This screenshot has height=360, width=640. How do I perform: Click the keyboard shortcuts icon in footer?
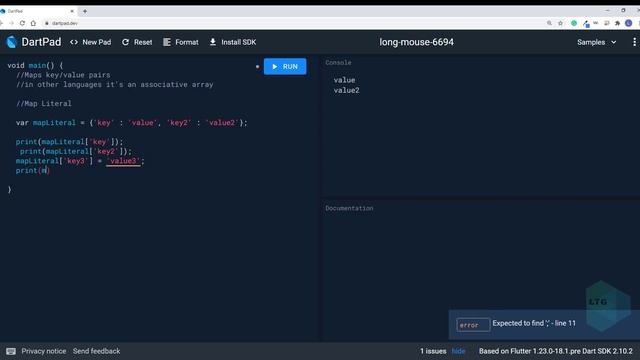pyautogui.click(x=11, y=351)
